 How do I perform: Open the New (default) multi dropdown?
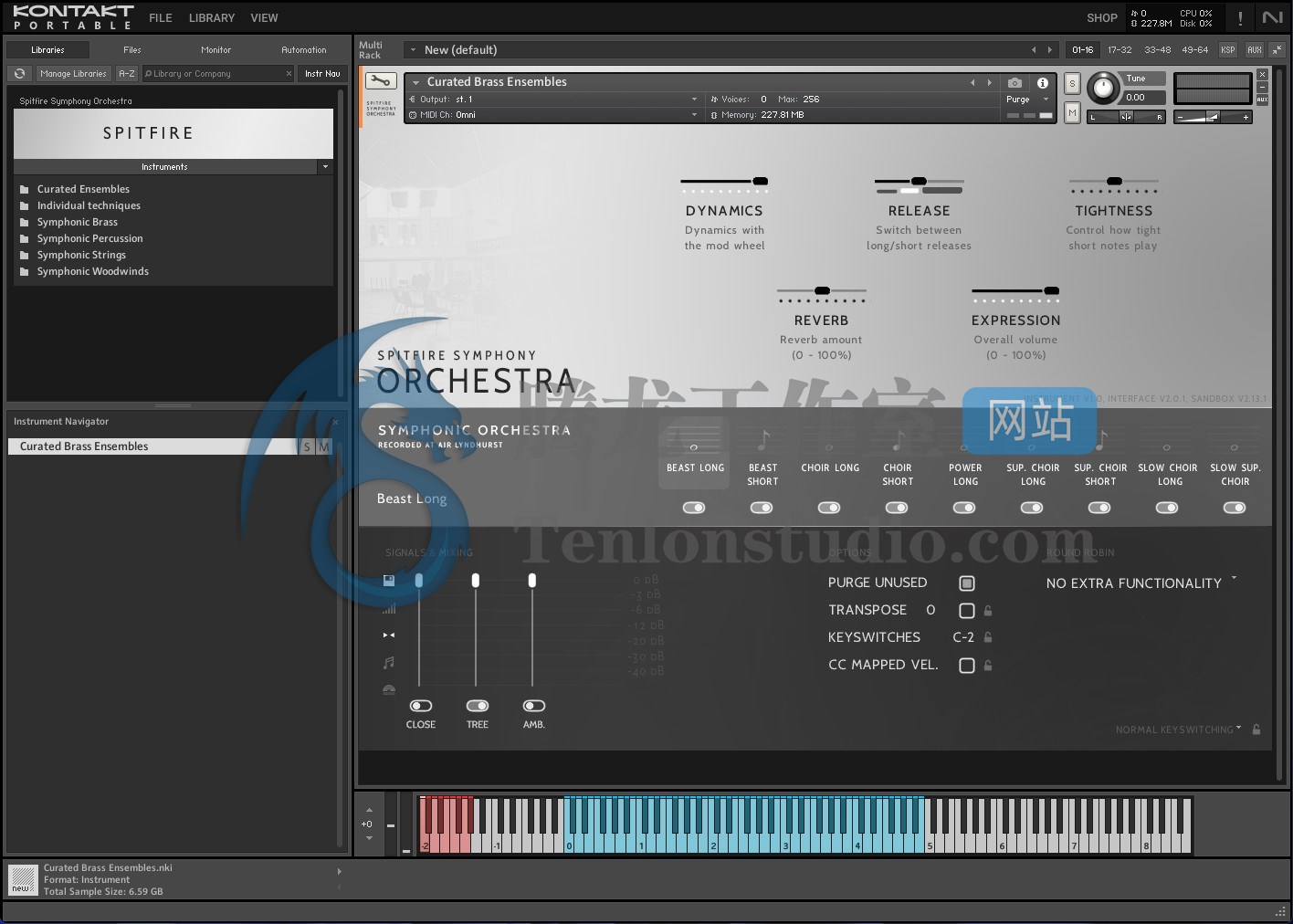(x=414, y=50)
